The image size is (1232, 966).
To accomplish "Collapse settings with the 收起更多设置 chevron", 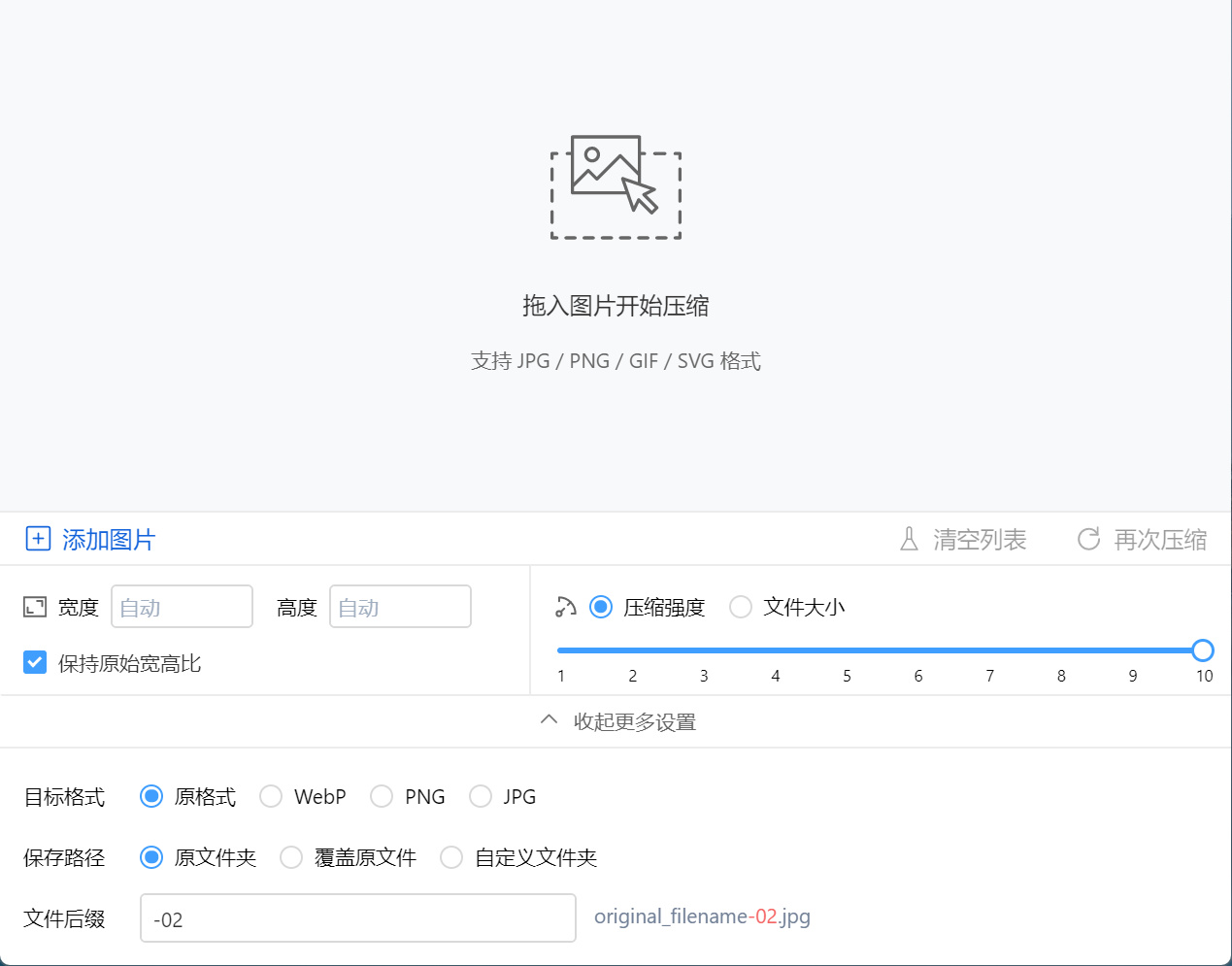I will [x=549, y=720].
